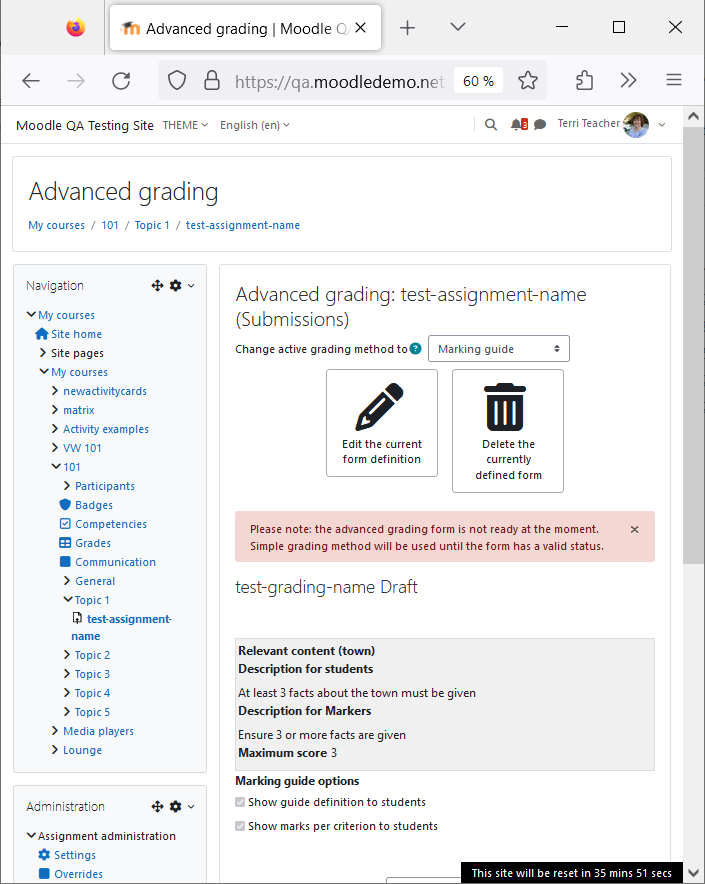Click the pencil Edit form definition icon
This screenshot has width=705, height=884.
[380, 407]
